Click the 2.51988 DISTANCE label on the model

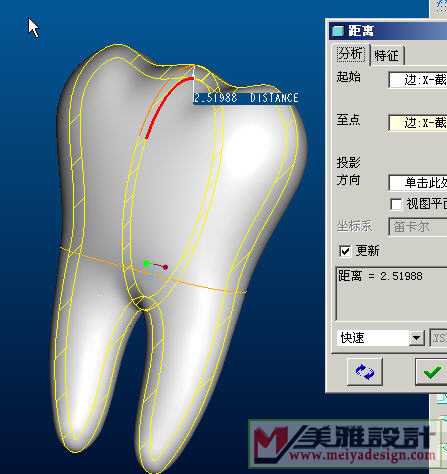tap(246, 98)
